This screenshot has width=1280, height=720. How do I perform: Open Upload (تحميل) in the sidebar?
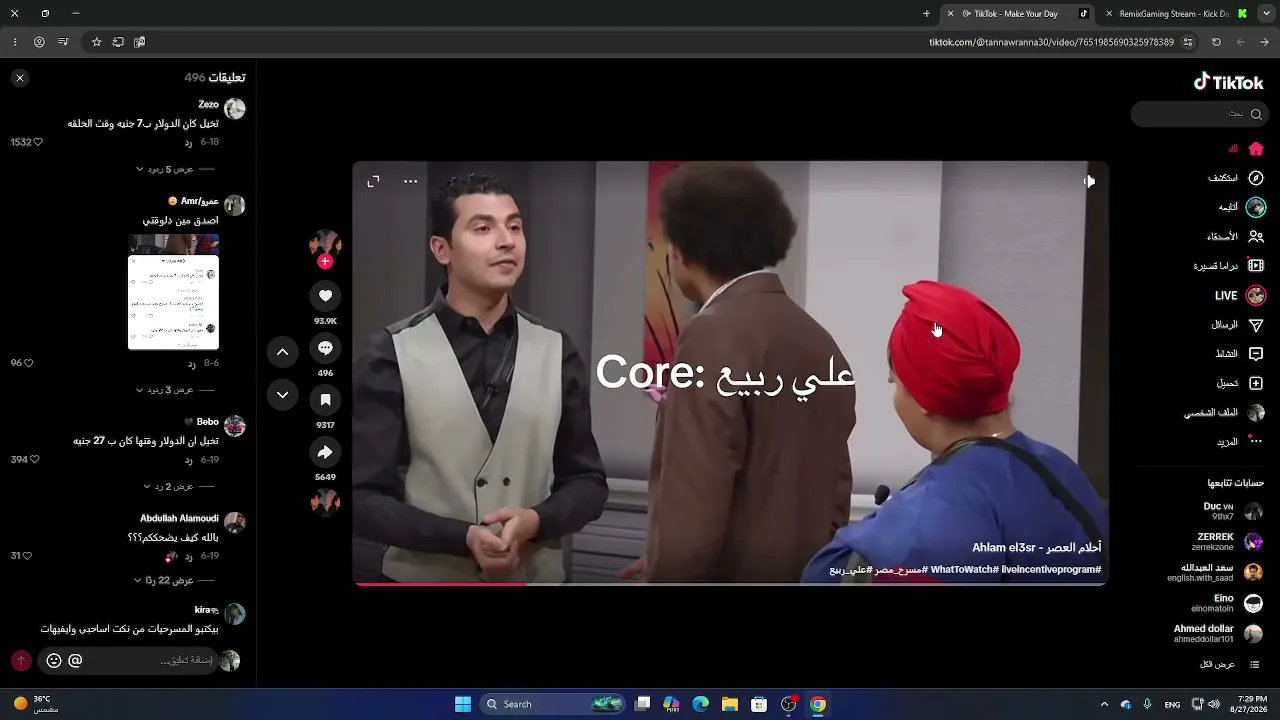point(1240,383)
